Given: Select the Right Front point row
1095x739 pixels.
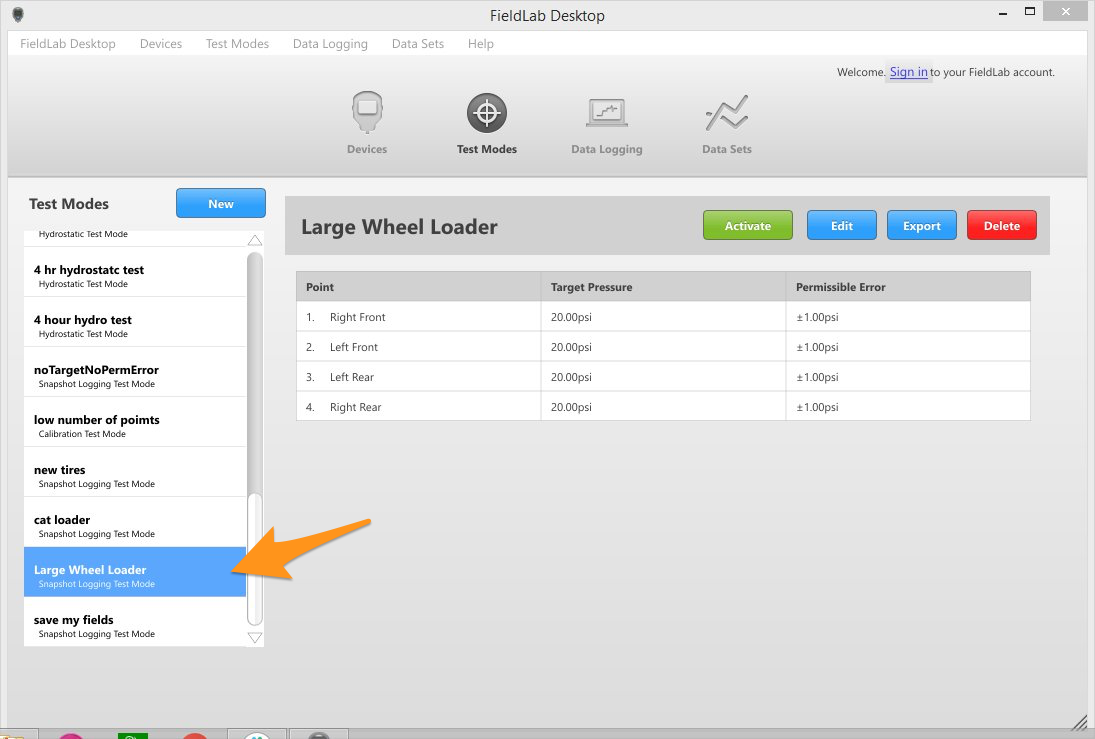Looking at the screenshot, I should pos(663,316).
